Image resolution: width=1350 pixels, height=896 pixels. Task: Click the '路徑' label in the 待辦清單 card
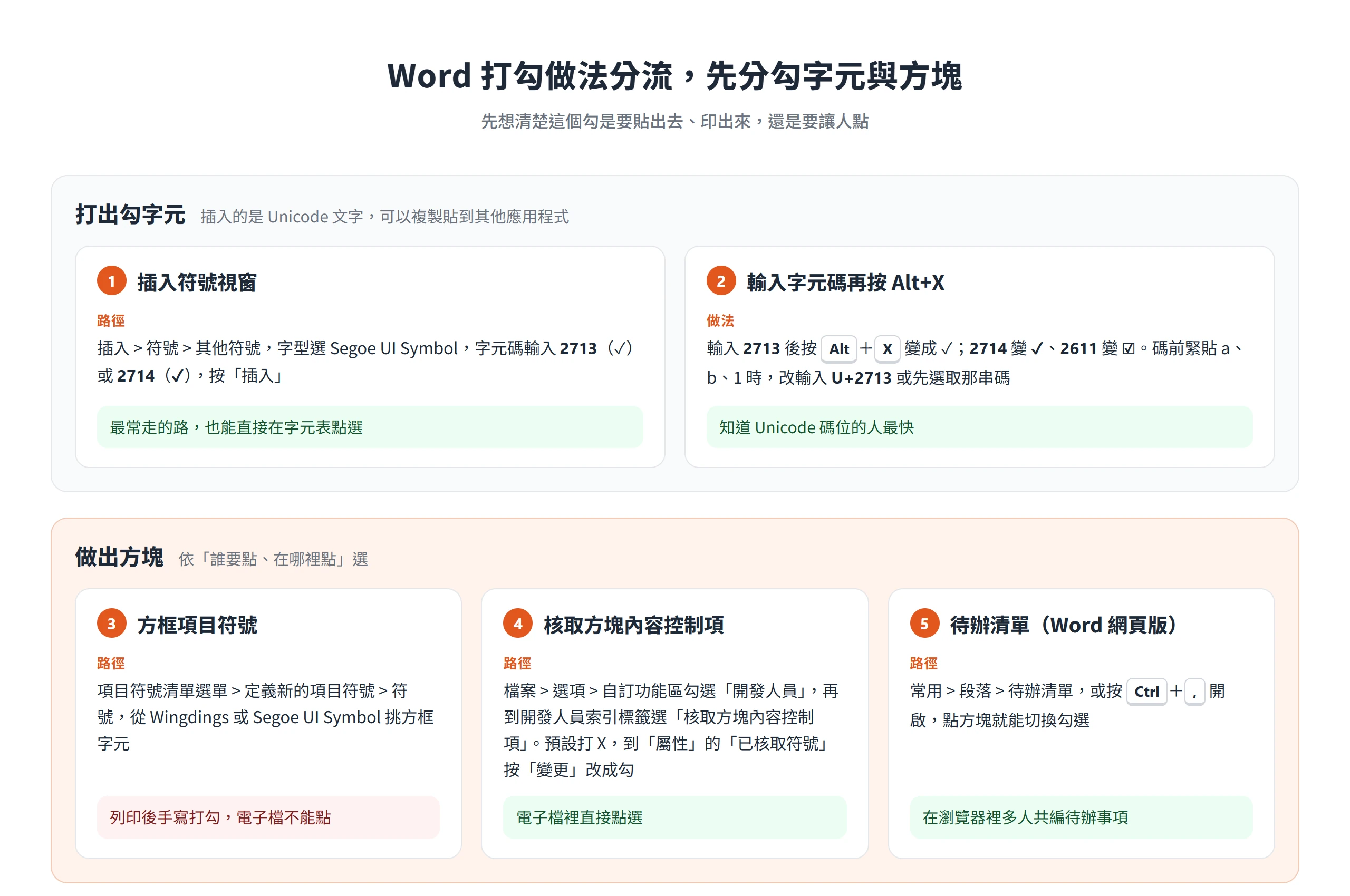pyautogui.click(x=923, y=664)
